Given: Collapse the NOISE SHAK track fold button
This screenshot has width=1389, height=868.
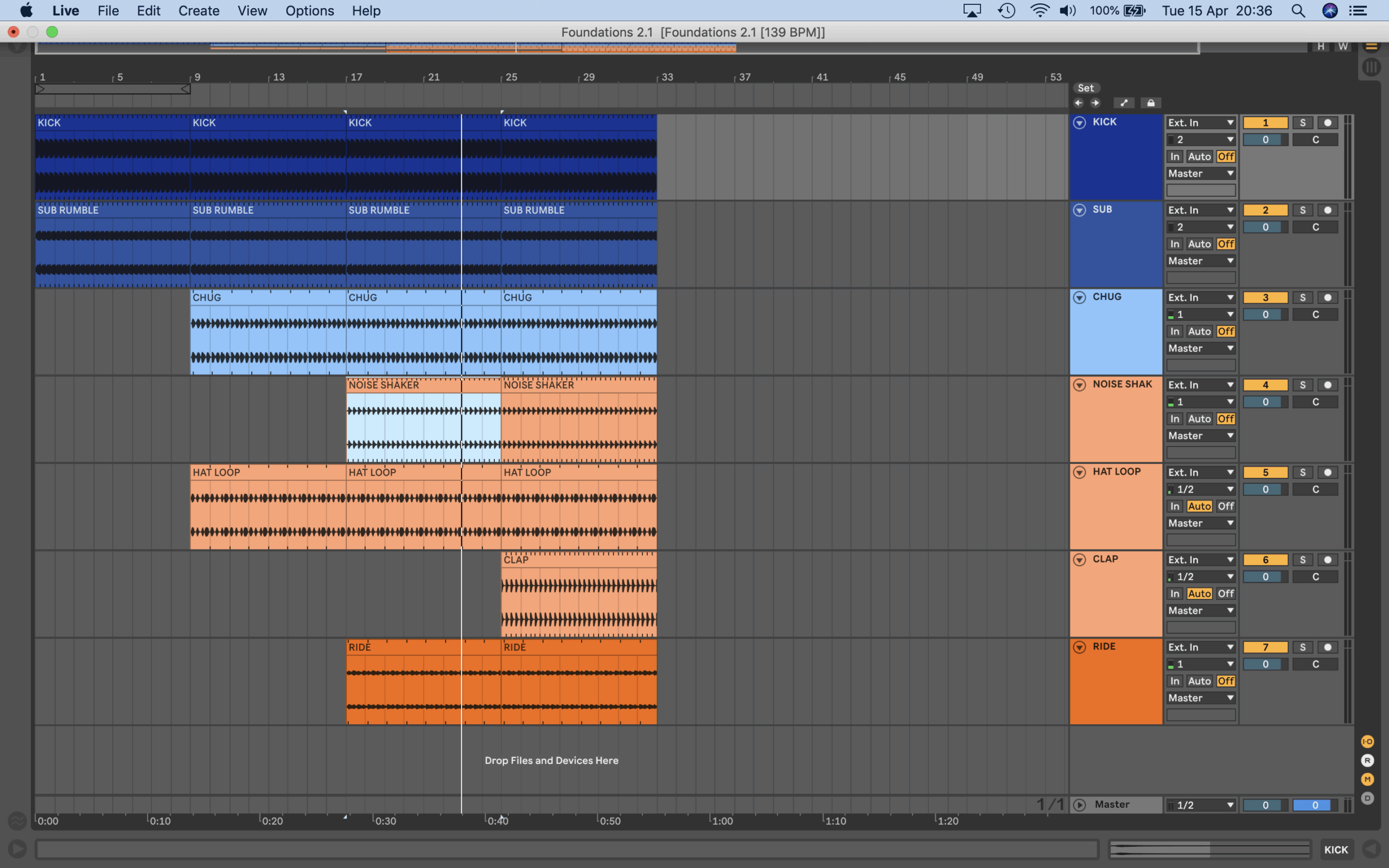Looking at the screenshot, I should tap(1079, 385).
